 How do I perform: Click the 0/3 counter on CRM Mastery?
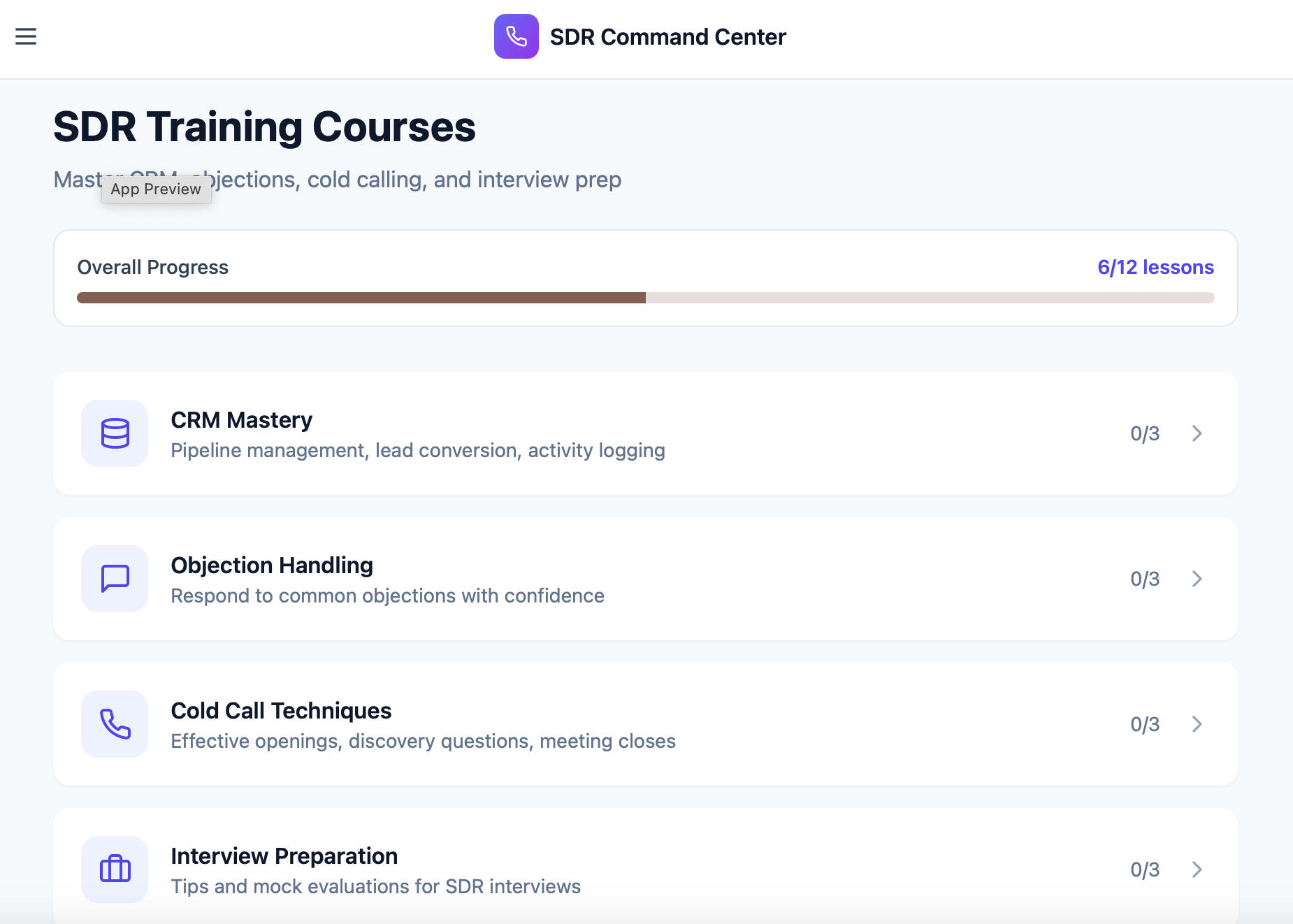click(x=1145, y=433)
